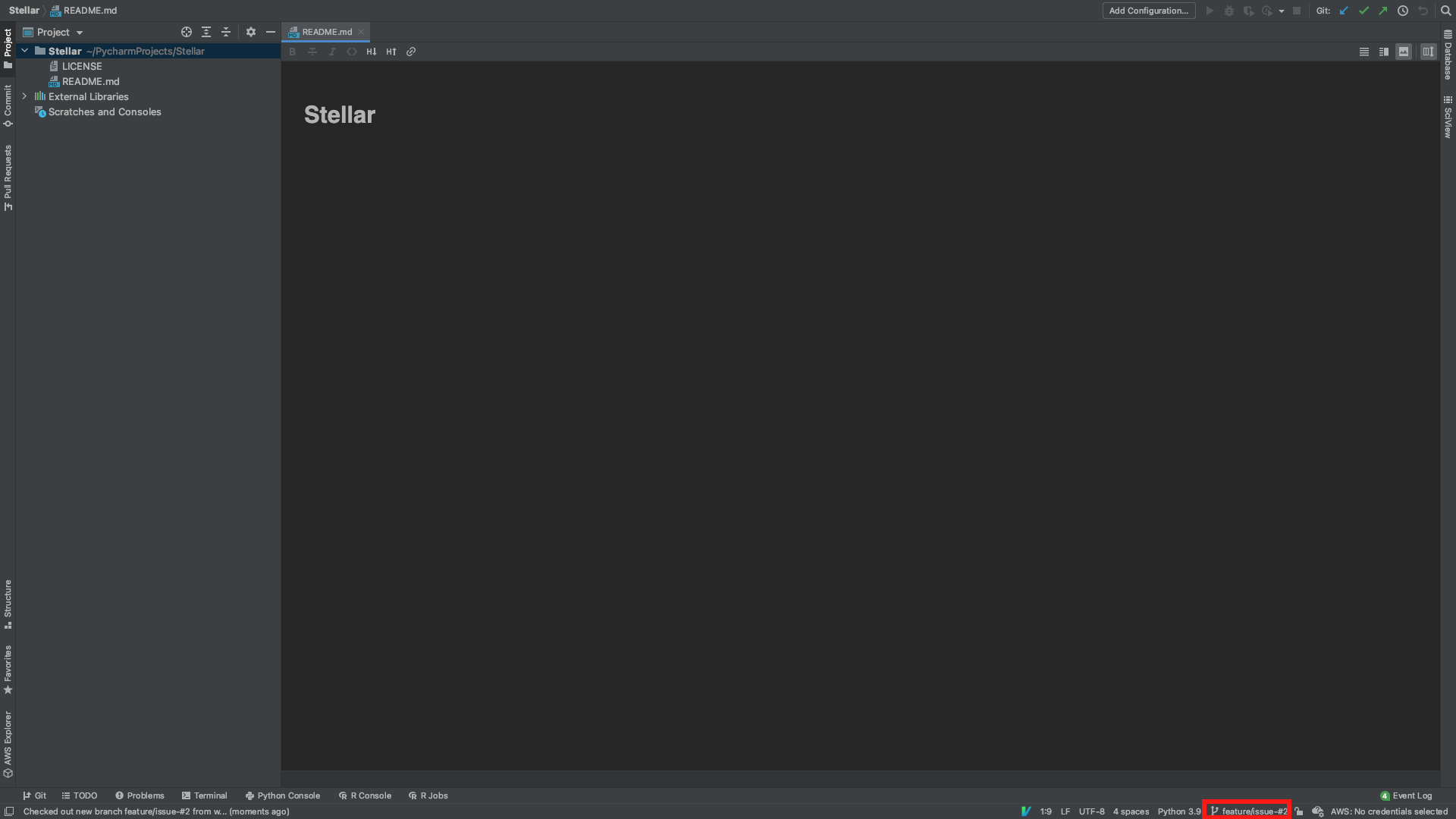Select LICENSE file in project tree

81,66
